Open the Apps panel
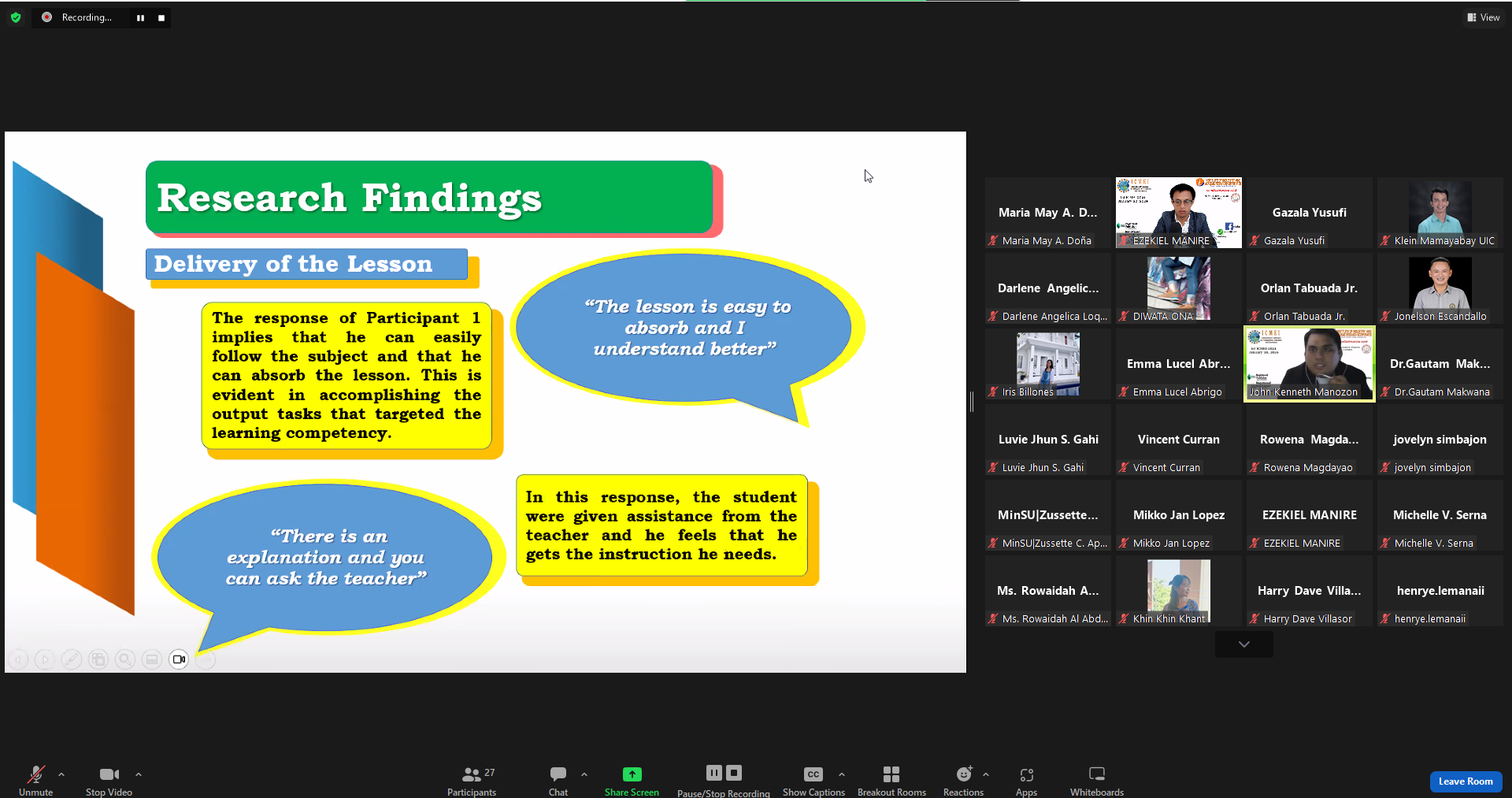The width and height of the screenshot is (1512, 798). 1026,780
